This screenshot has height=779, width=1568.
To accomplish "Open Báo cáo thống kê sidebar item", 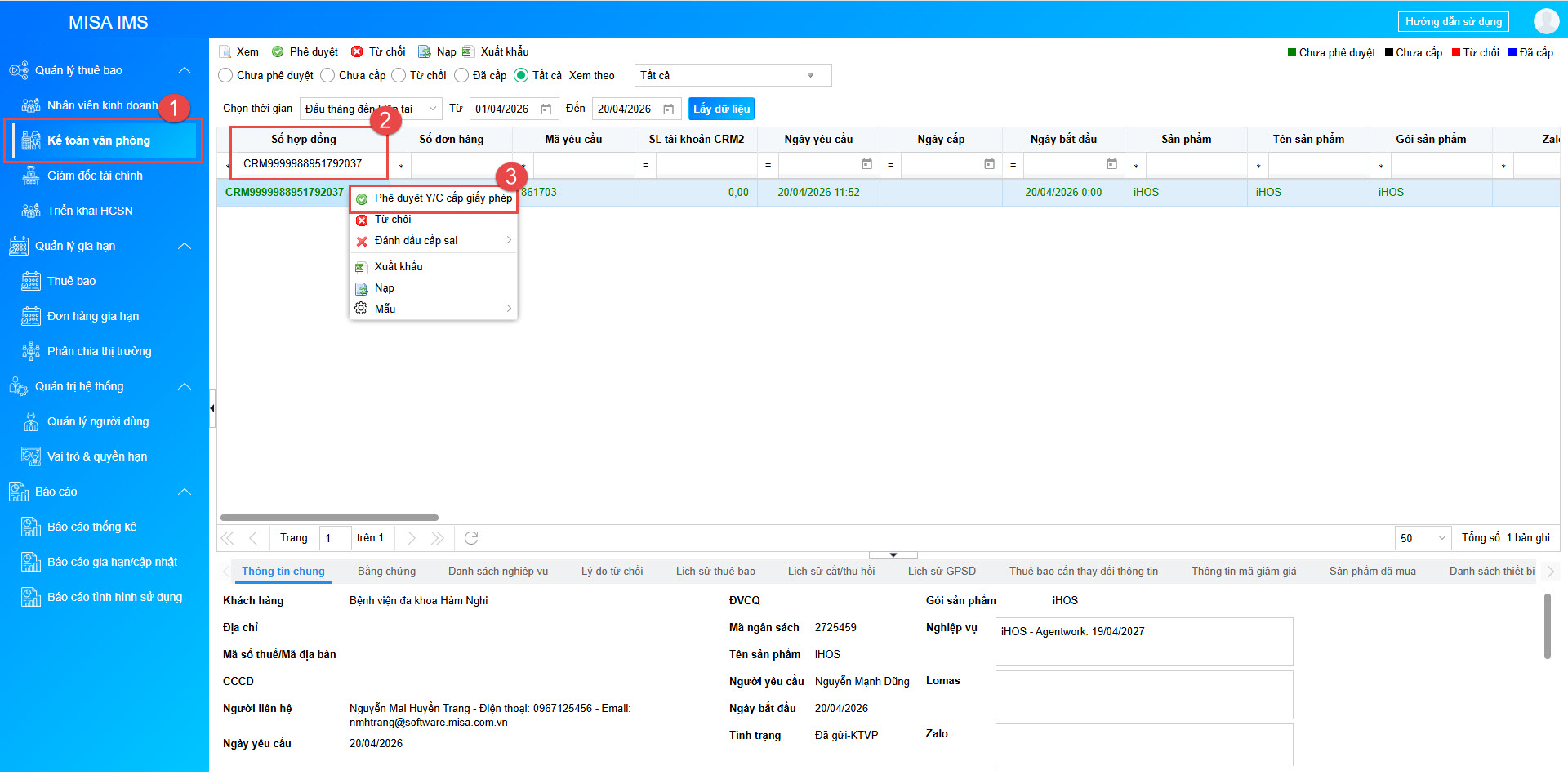I will [91, 527].
